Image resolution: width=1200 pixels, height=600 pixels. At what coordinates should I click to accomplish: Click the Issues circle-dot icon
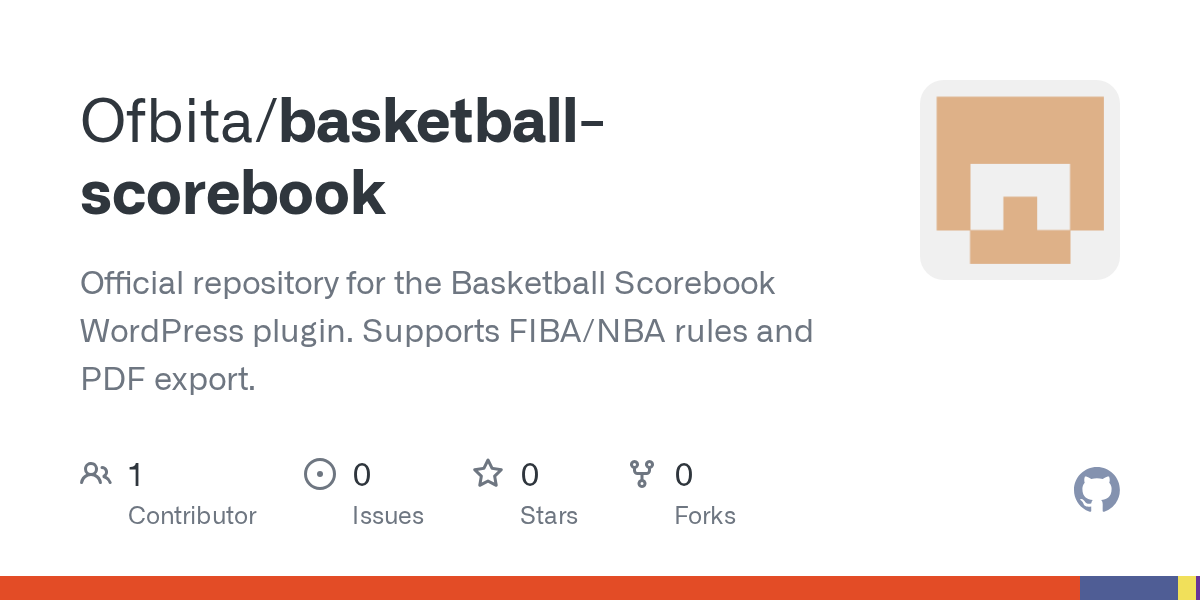coord(319,474)
